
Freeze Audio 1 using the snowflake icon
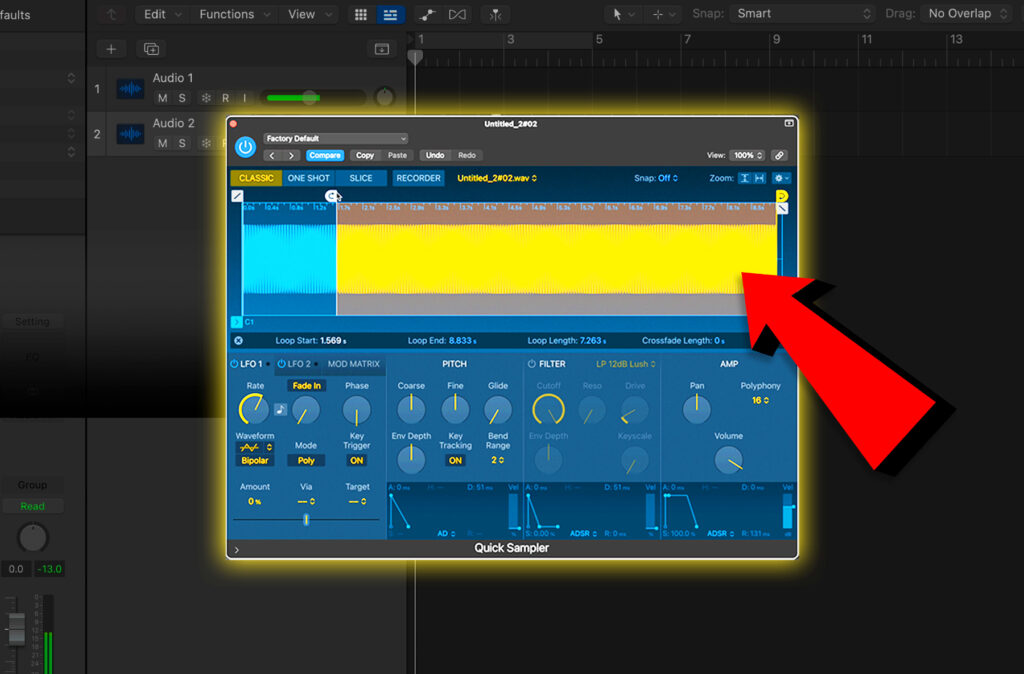[x=207, y=97]
